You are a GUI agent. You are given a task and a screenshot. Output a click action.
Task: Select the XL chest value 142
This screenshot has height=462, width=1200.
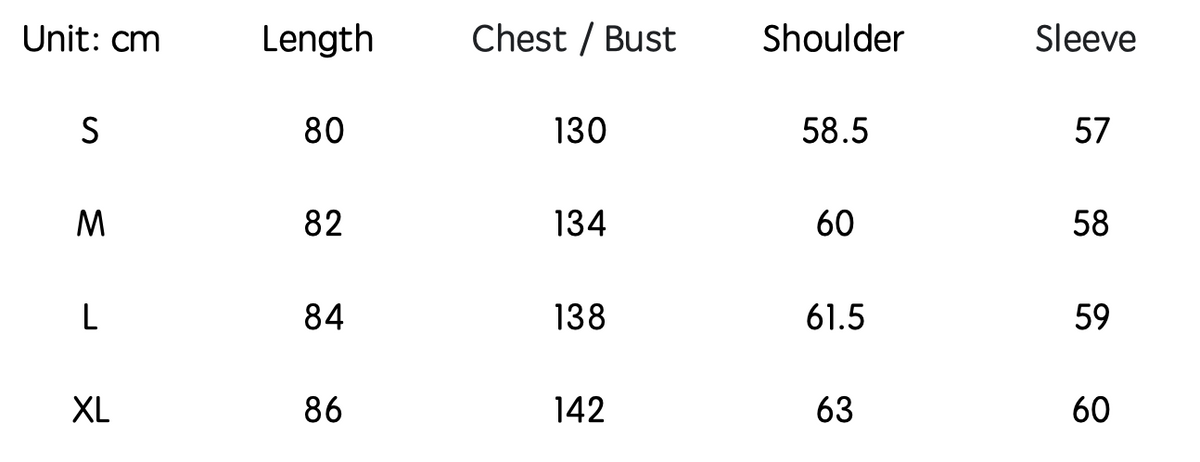tap(580, 410)
